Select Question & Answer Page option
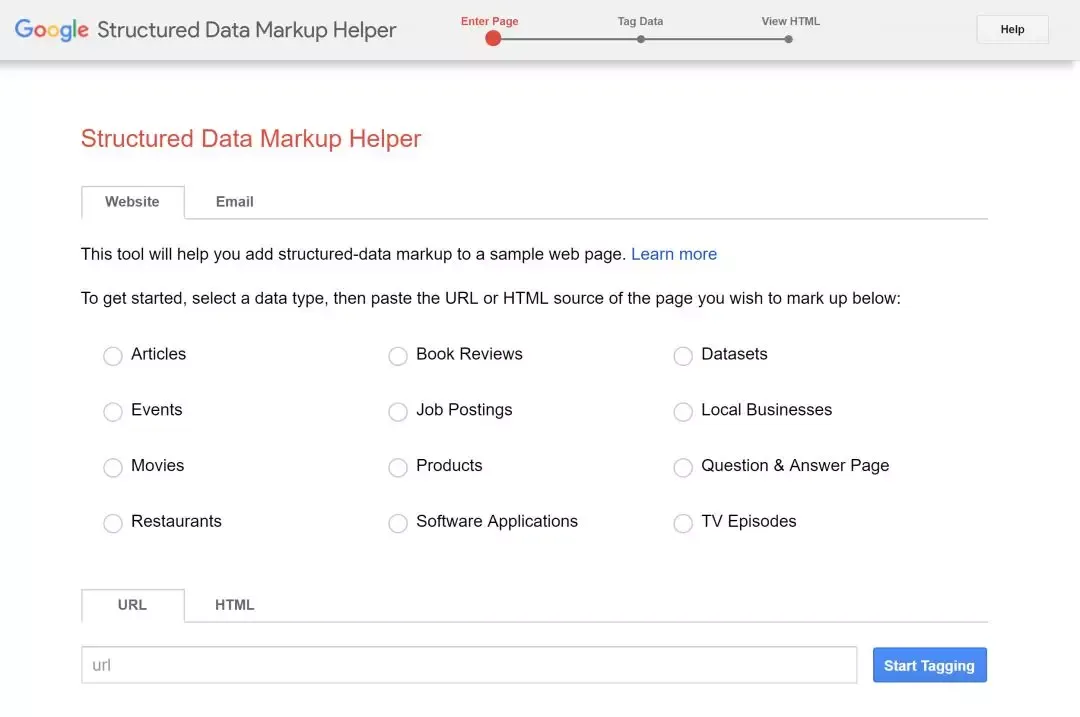 click(x=683, y=468)
